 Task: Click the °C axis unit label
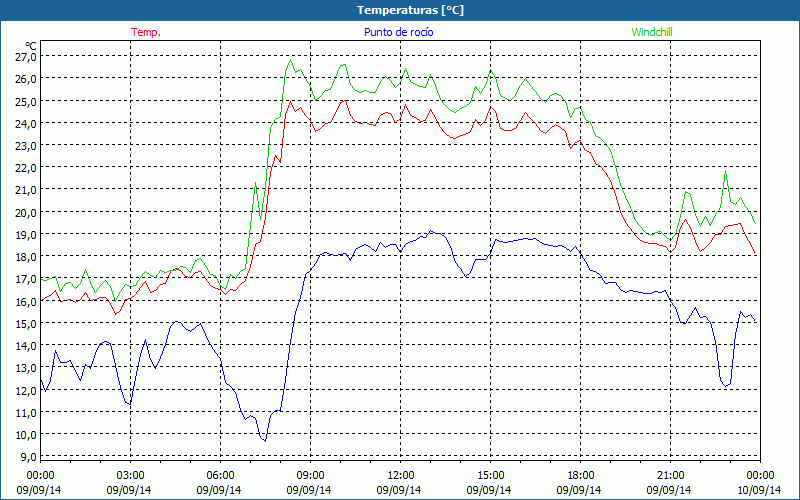(31, 46)
